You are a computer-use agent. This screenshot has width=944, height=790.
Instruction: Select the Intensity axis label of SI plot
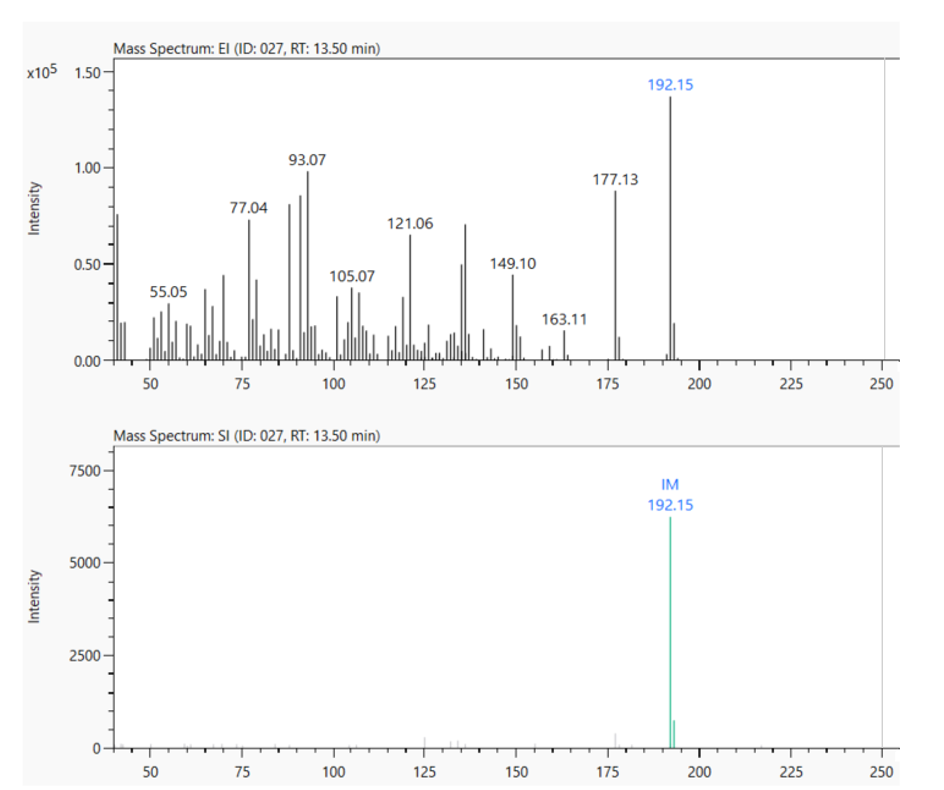point(35,596)
